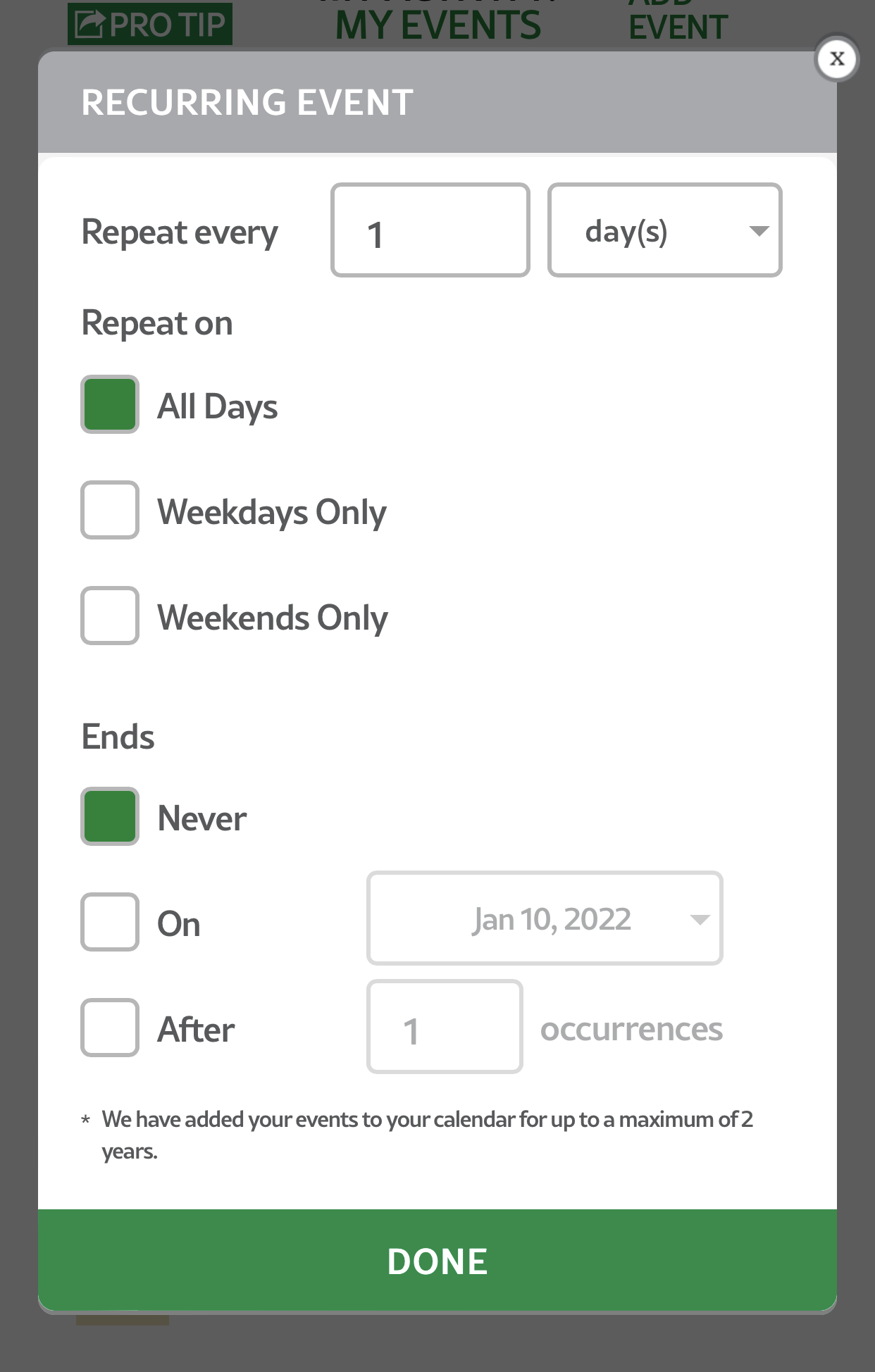Click the Repeat every number field
This screenshot has width=875, height=1372.
pyautogui.click(x=430, y=231)
